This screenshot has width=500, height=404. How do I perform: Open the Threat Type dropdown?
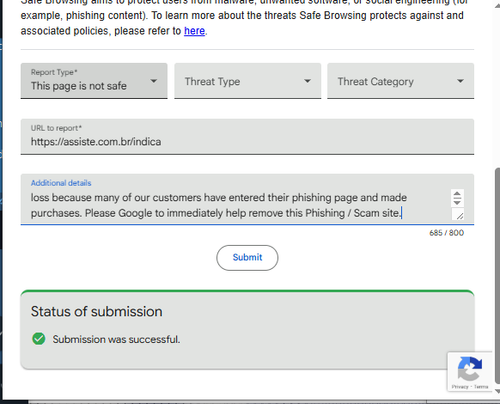[248, 81]
